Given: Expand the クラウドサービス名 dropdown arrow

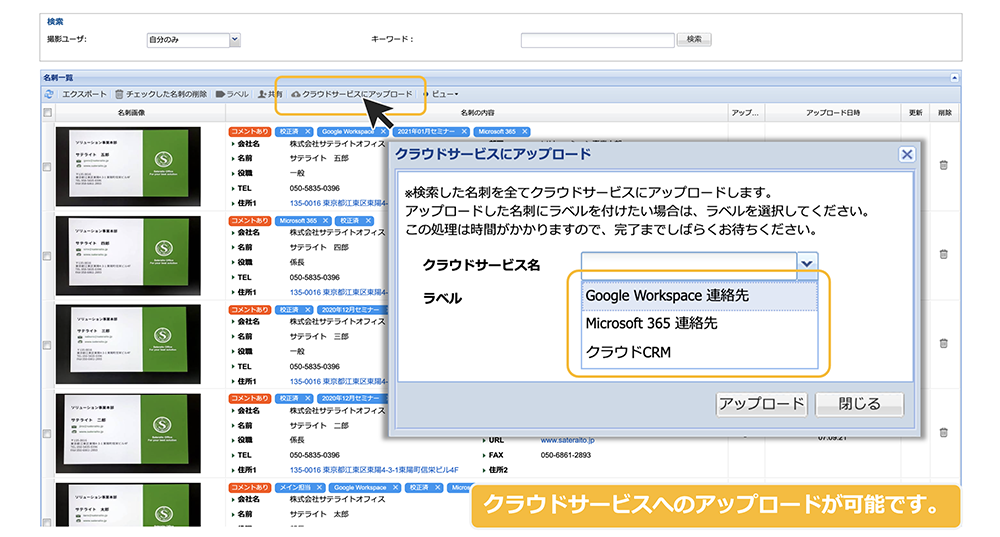Looking at the screenshot, I should coord(807,263).
